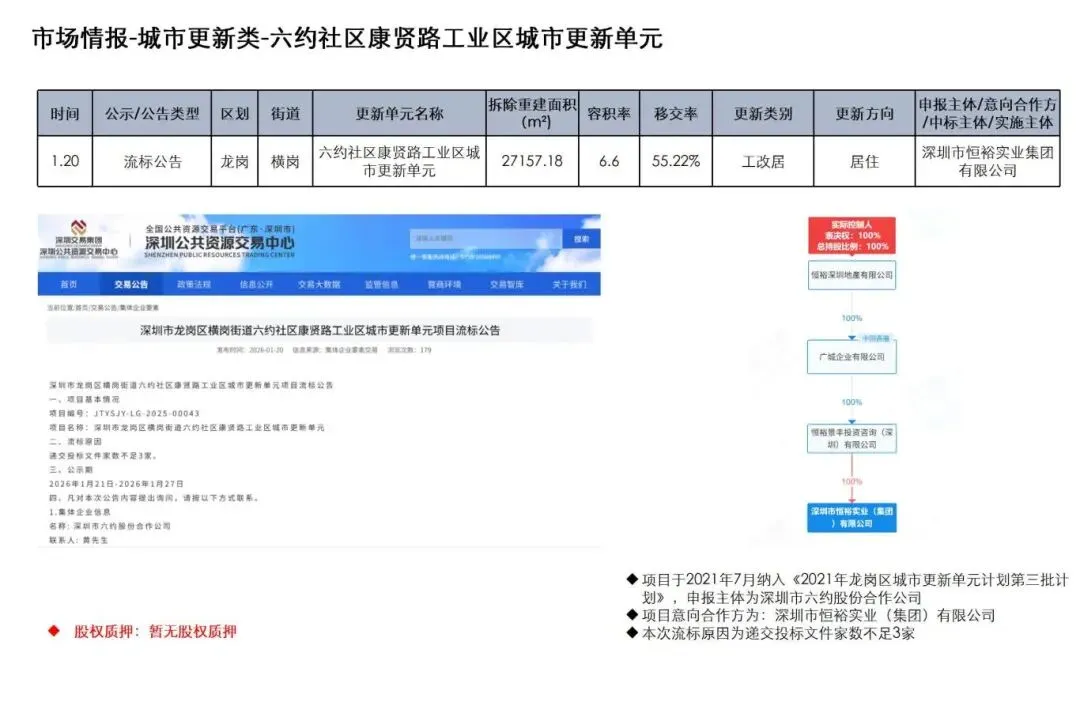Select the 交易公告 navigation tab
Screen dimensions: 1080x721
coord(131,284)
